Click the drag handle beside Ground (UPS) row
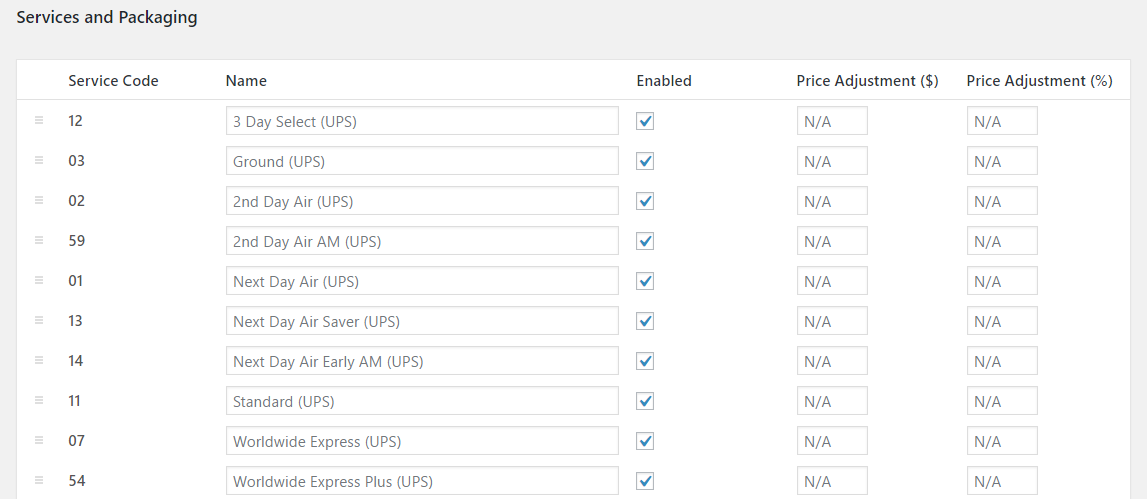This screenshot has height=499, width=1147. 40,160
